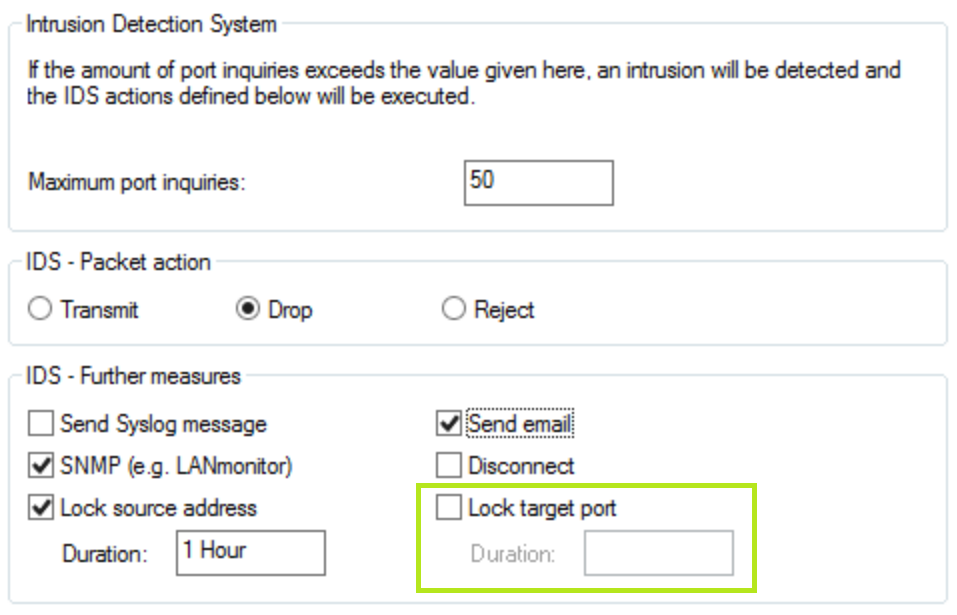Click the 'SNMP (e.g. LANmonitor)' label text
The image size is (957, 615).
[x=176, y=466]
